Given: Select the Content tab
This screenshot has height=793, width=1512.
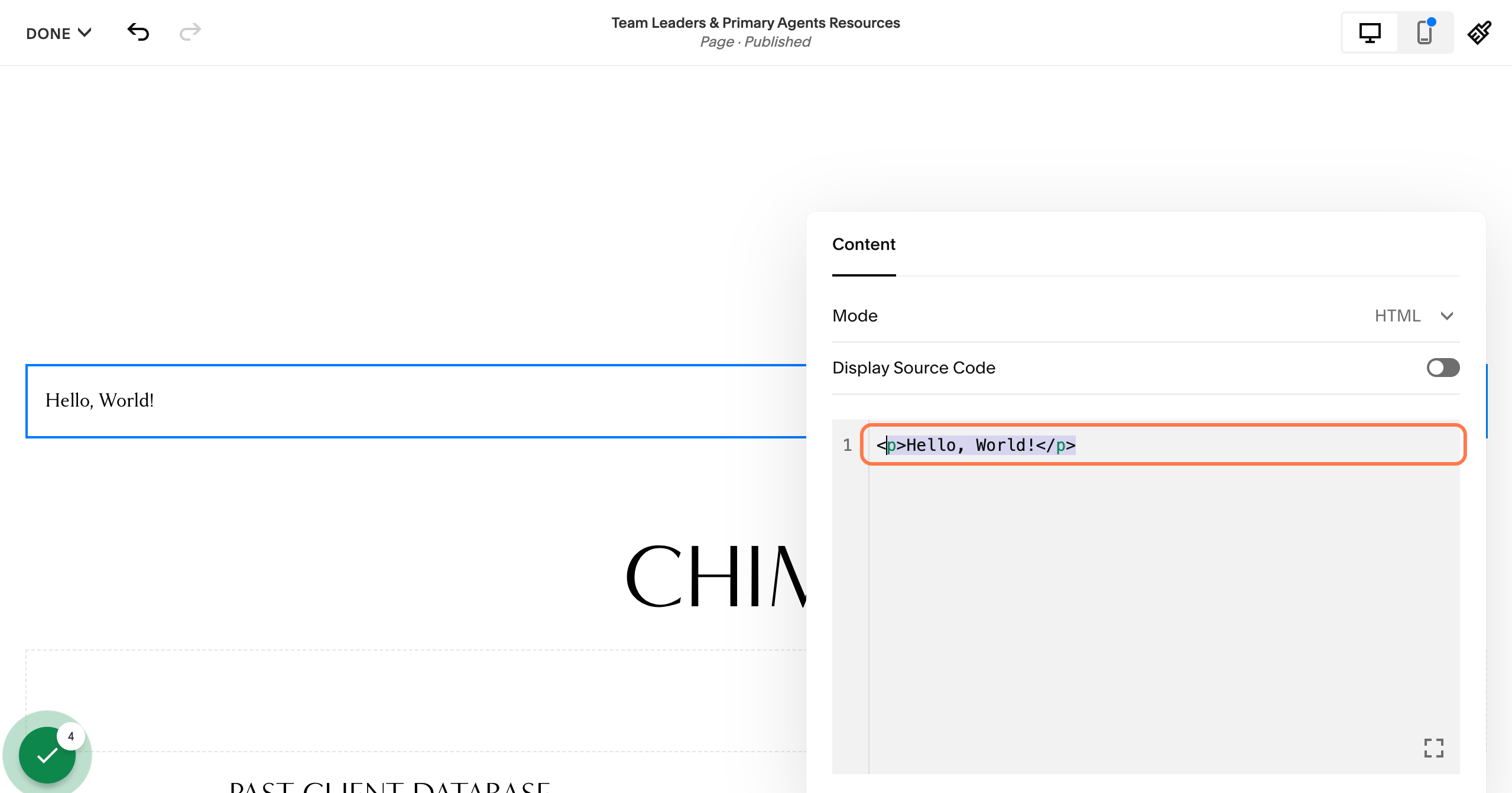Looking at the screenshot, I should click(x=864, y=245).
